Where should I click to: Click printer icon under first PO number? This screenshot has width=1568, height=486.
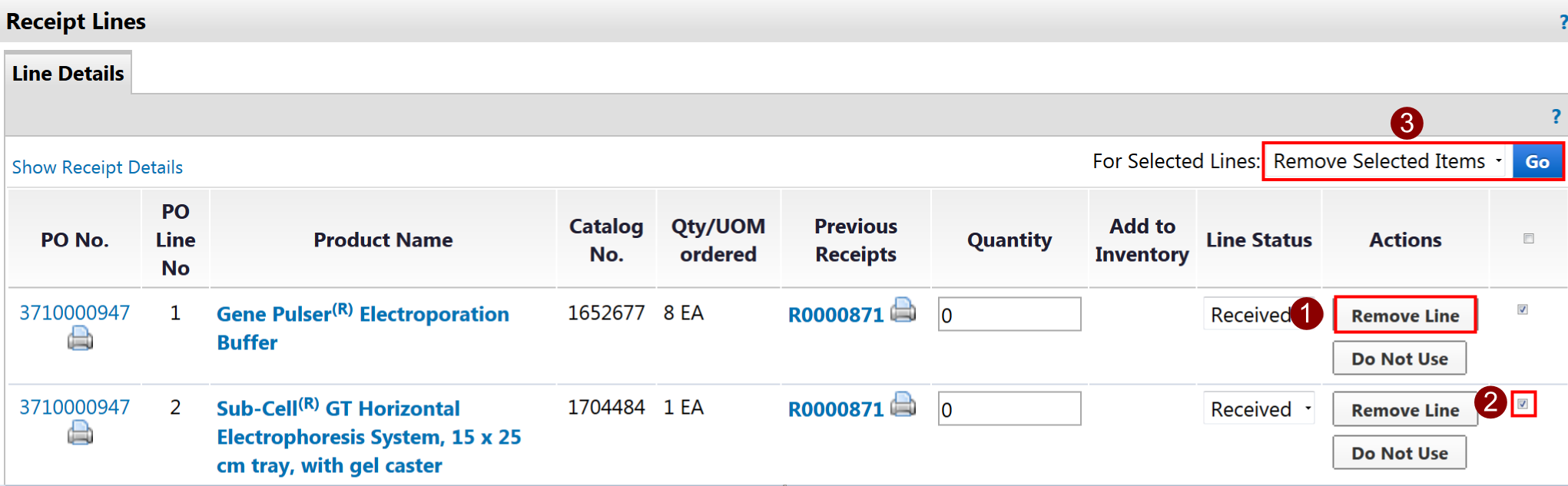pos(80,338)
